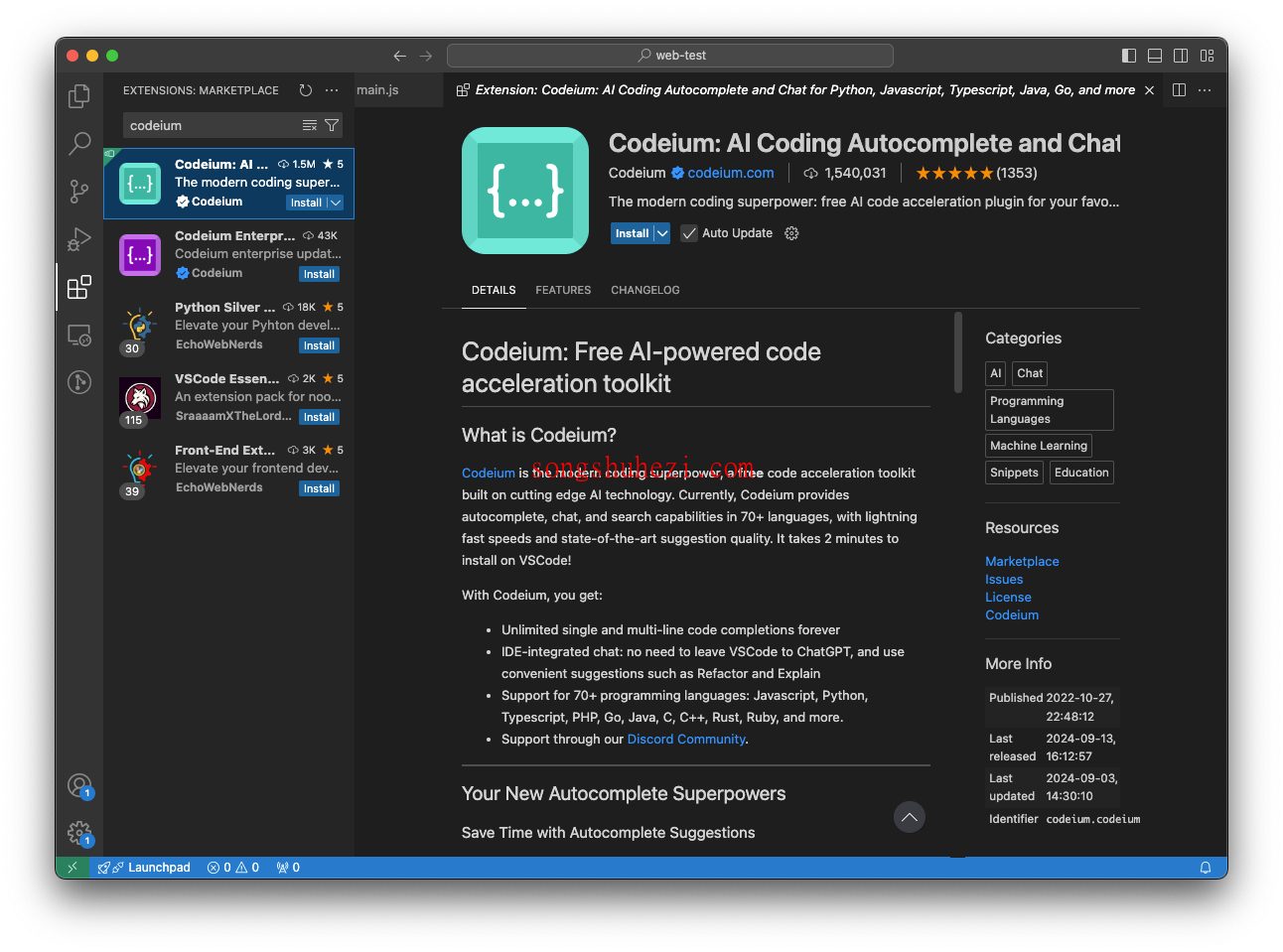The image size is (1283, 952).
Task: Click the details page vertical scrollbar
Action: (958, 352)
